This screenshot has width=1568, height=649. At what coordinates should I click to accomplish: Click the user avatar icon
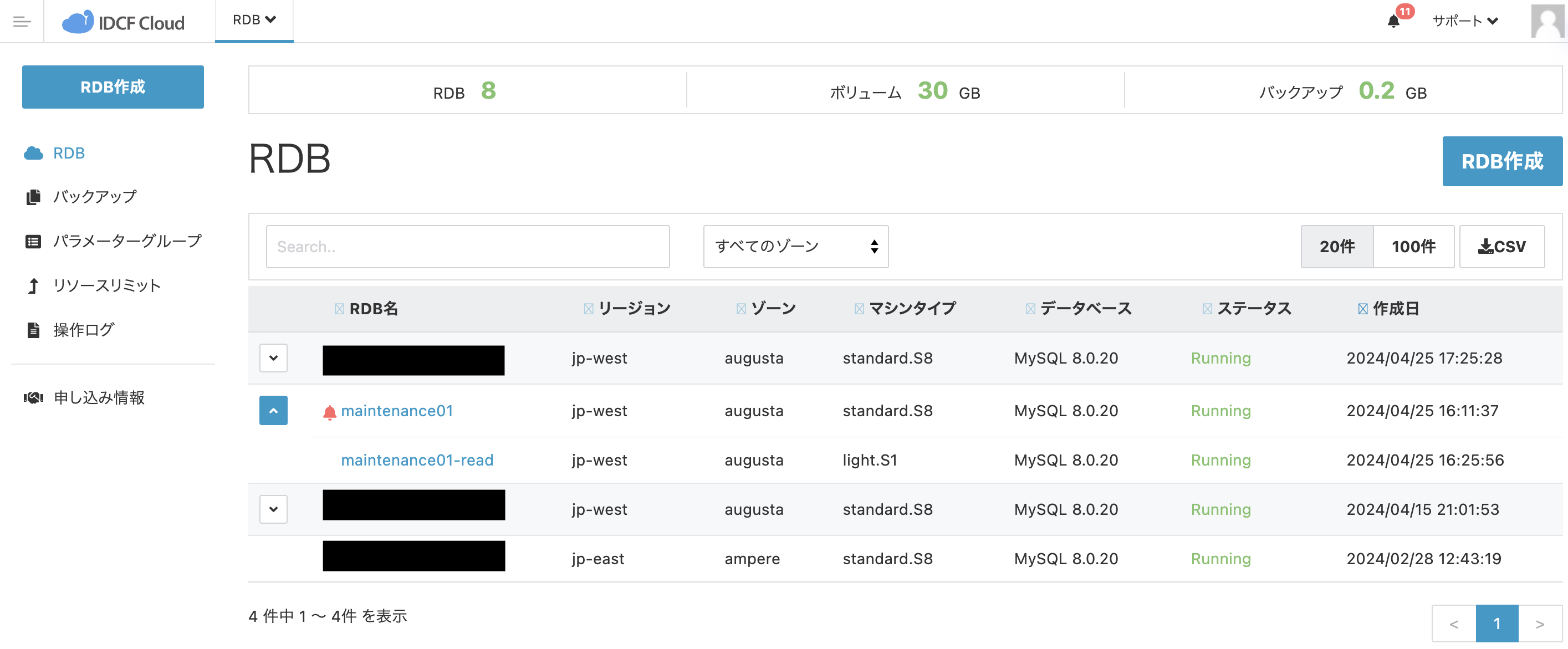[x=1547, y=22]
